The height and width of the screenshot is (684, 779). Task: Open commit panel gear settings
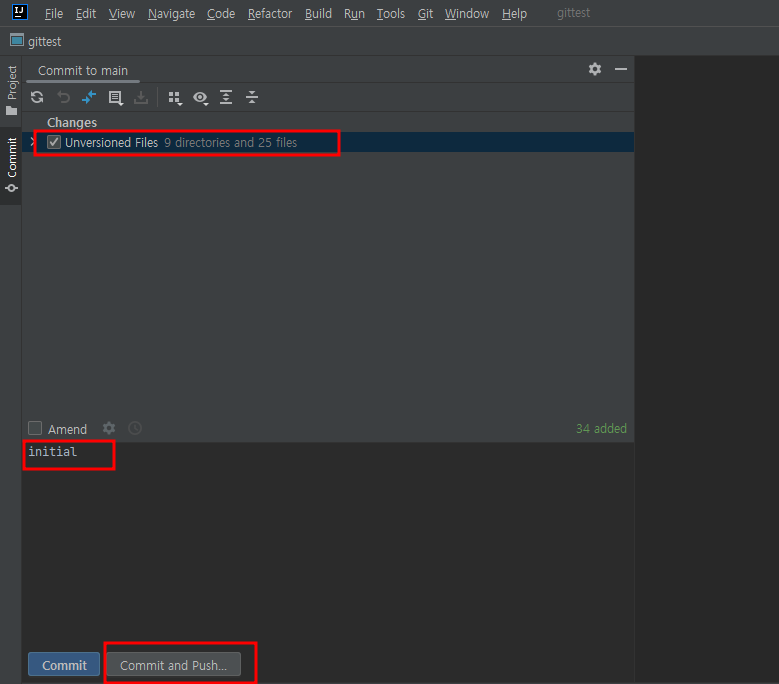(595, 69)
